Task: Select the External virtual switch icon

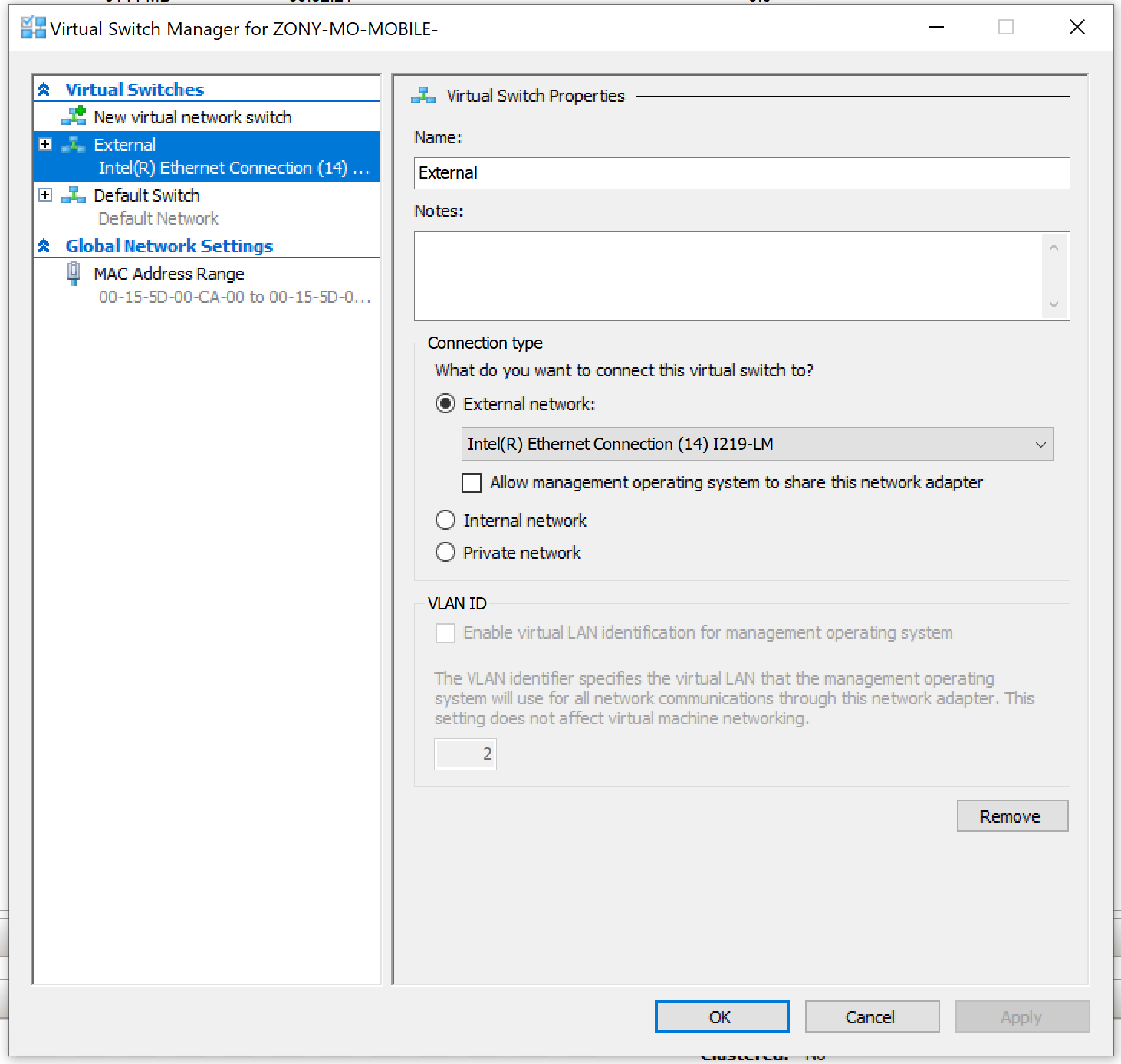Action: click(x=74, y=144)
